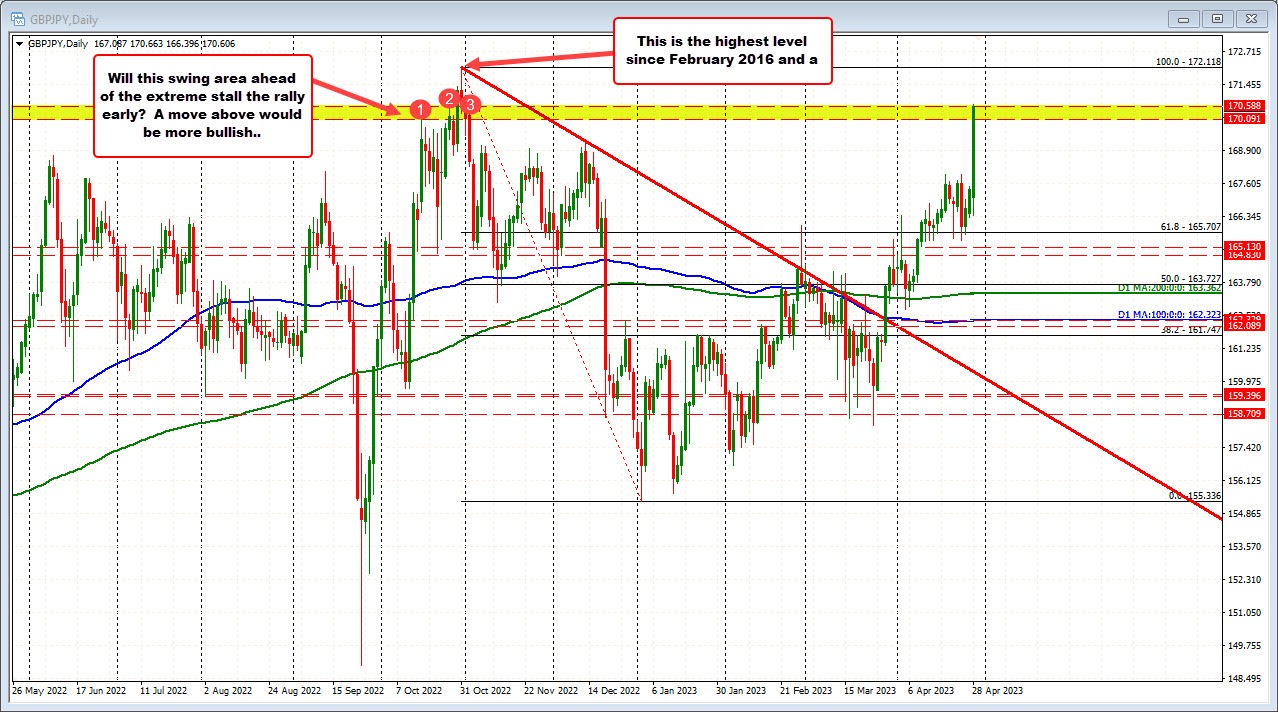This screenshot has height=712, width=1278.
Task: Click the 14 Dec 2022 date label
Action: coord(616,690)
